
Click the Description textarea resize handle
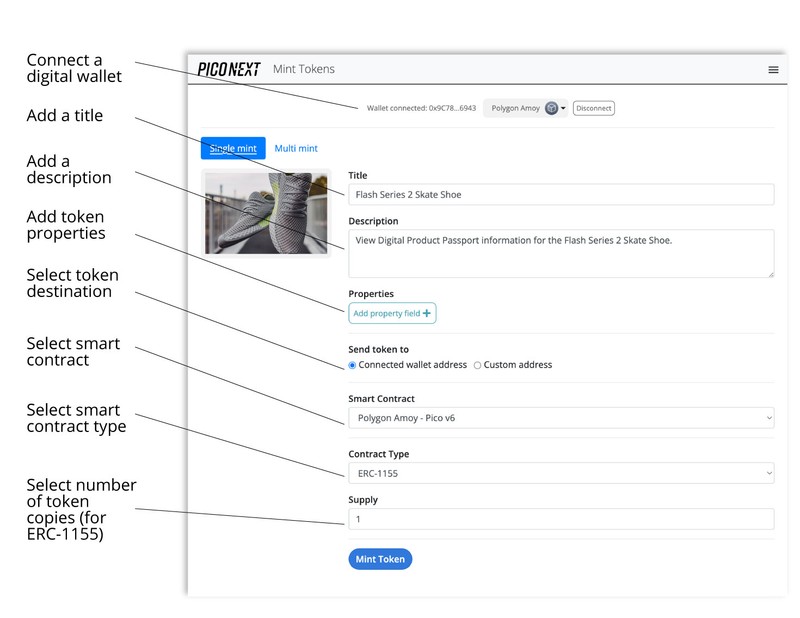point(769,273)
